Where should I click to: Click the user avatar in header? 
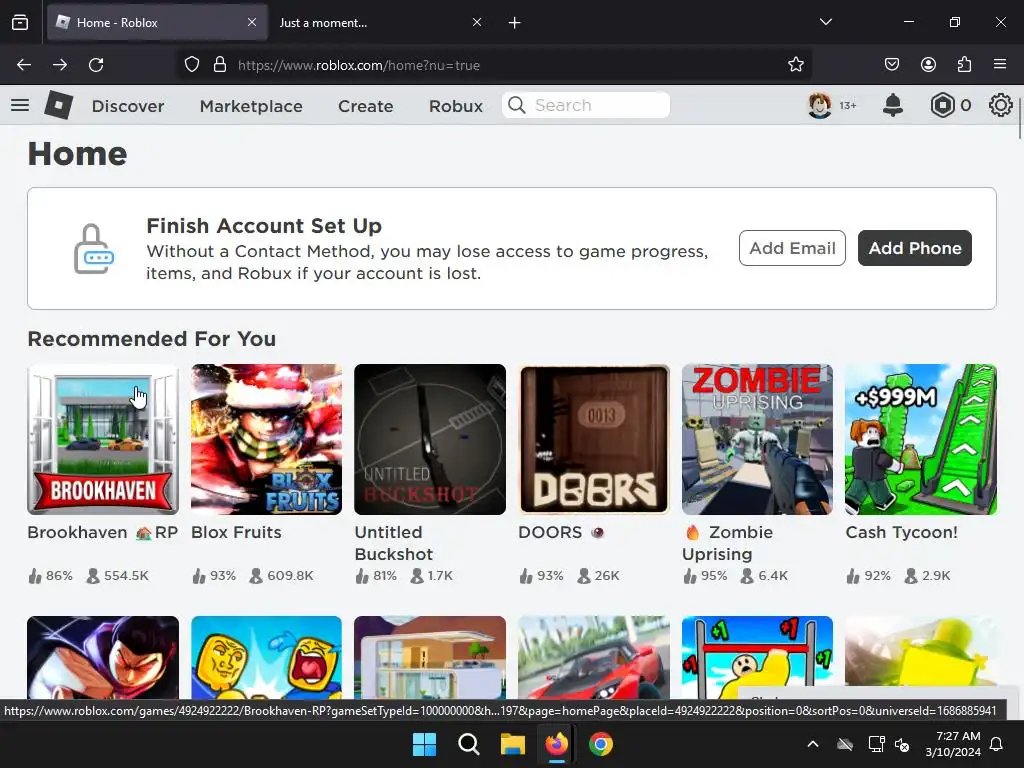point(820,105)
